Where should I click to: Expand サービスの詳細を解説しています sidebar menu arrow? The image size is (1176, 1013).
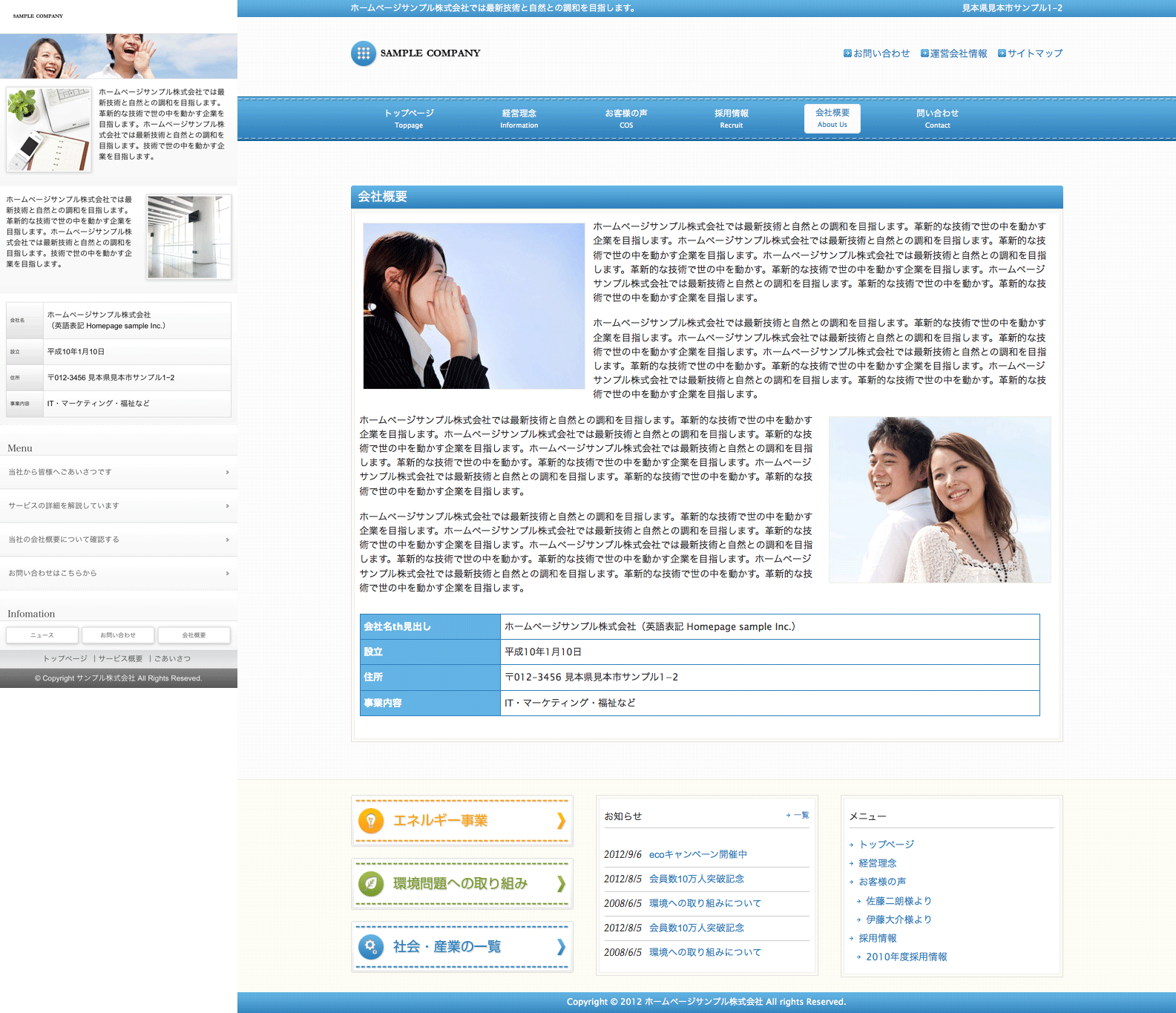[227, 506]
